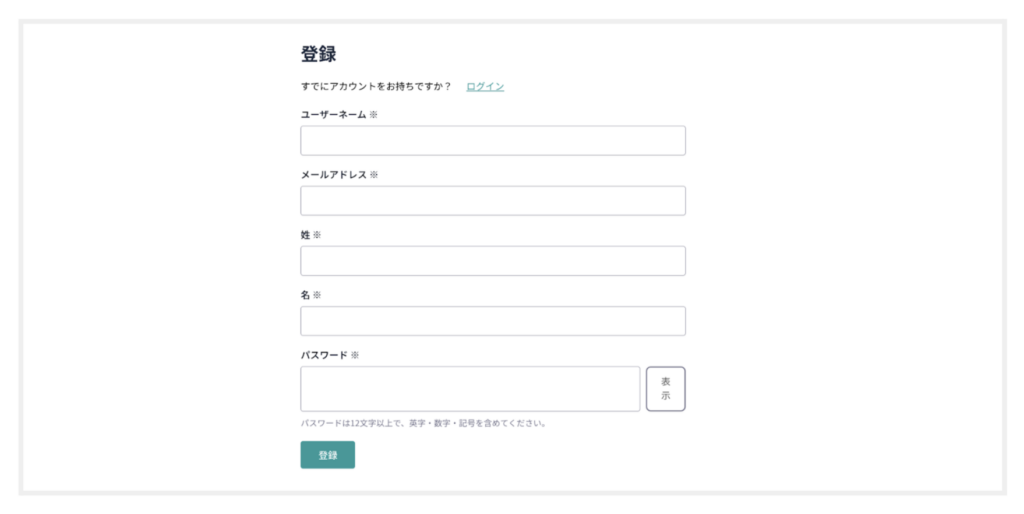
Task: Click the メールアドレス field label
Action: (x=333, y=175)
